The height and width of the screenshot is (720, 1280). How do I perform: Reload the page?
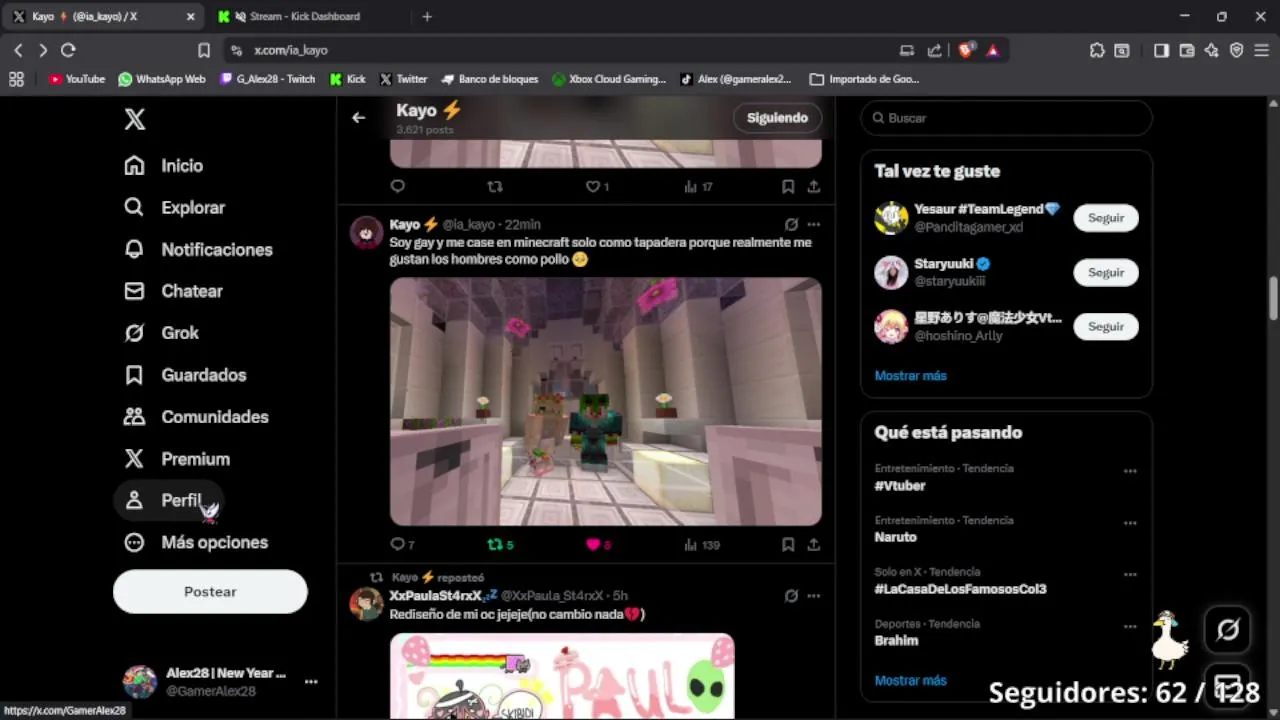[68, 50]
